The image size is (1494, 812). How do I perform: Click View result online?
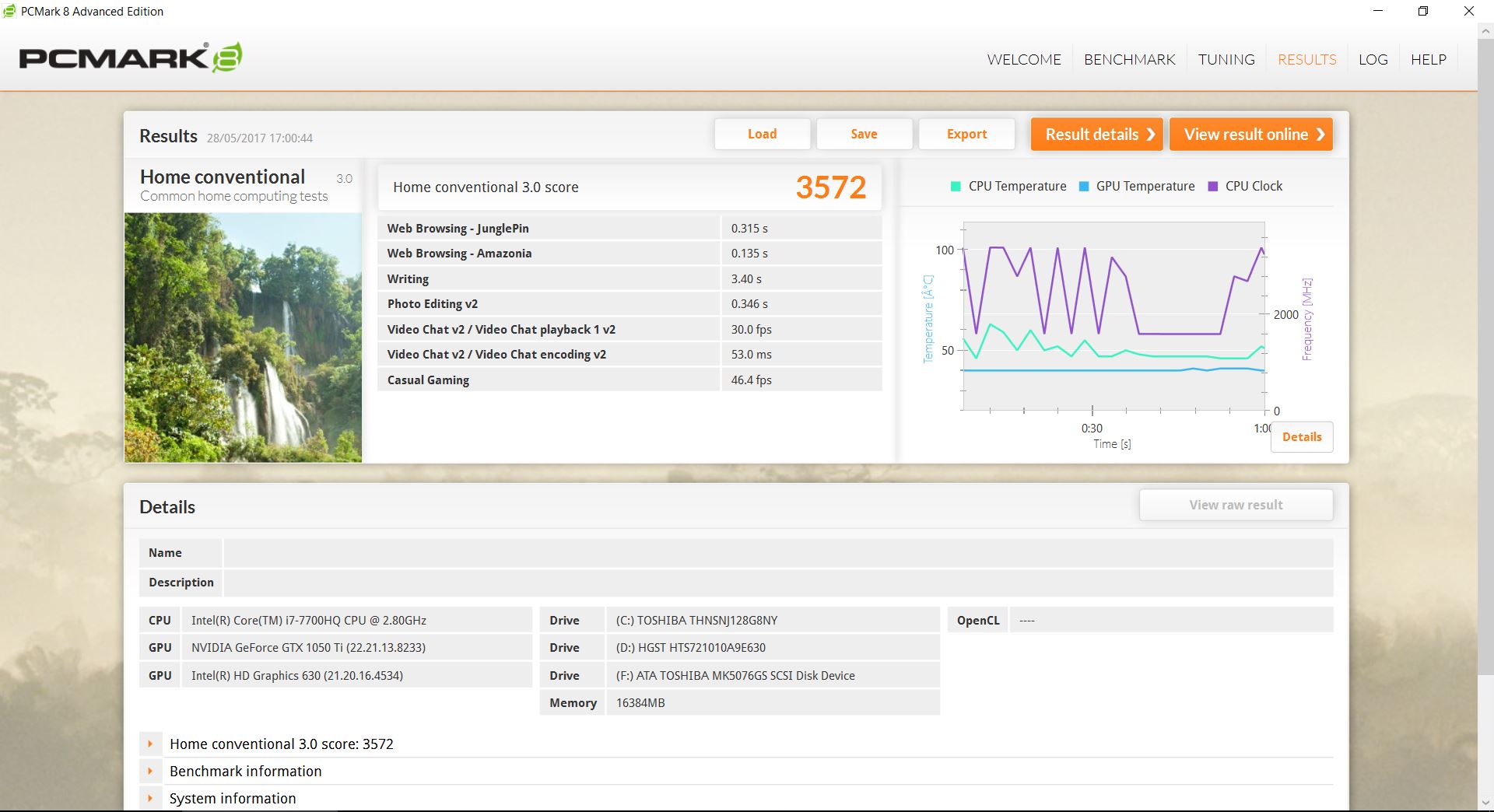[1251, 134]
